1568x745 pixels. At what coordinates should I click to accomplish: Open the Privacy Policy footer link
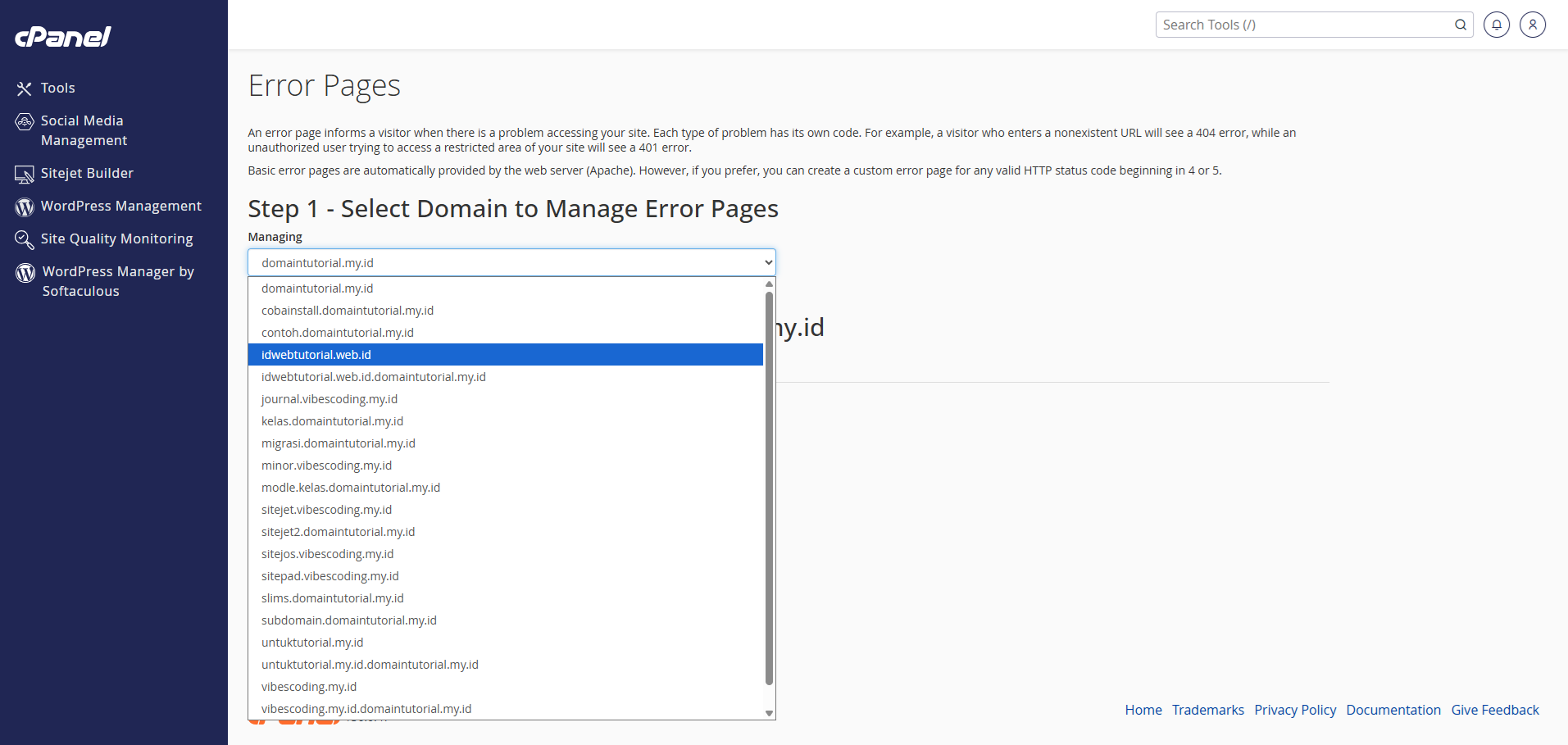[x=1295, y=710]
